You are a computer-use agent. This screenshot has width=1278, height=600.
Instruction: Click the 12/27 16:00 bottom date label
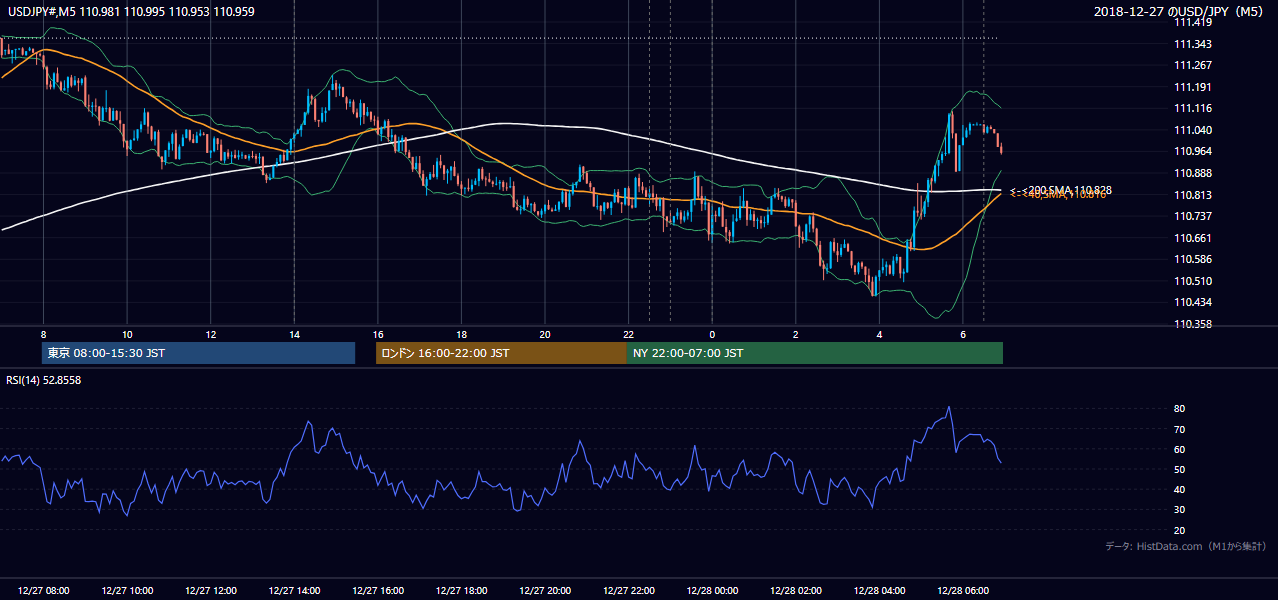click(378, 591)
